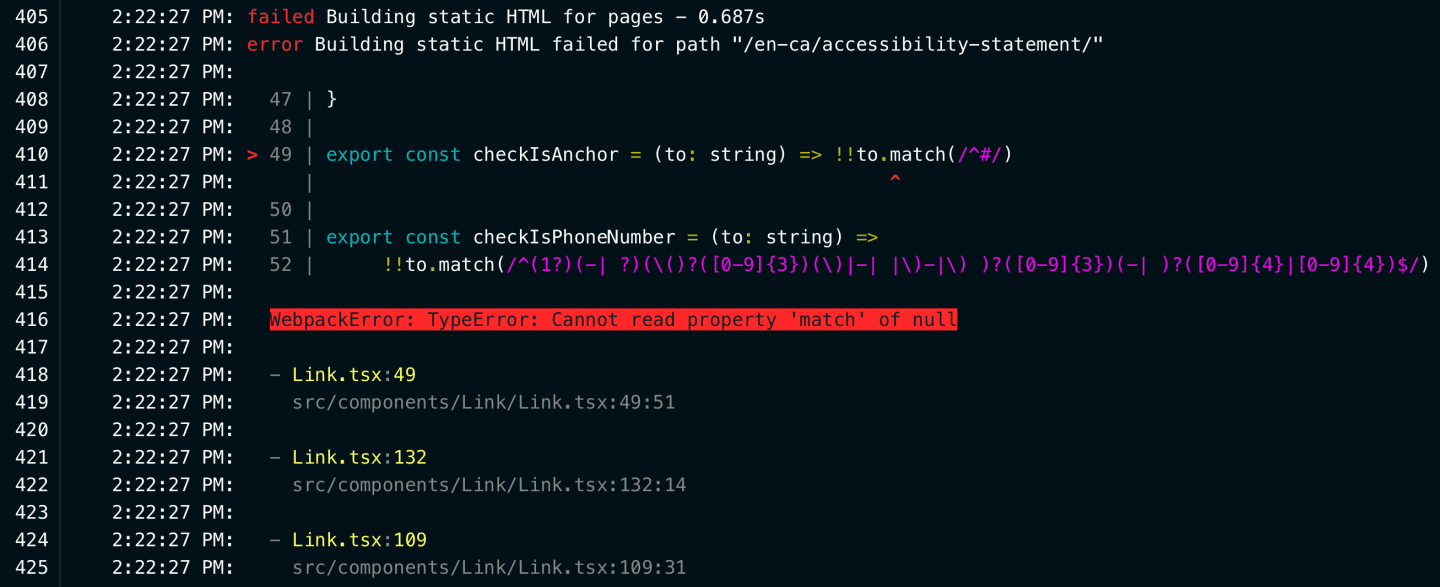Click the red caret under match
Viewport: 1440px width, 587px height.
895,181
